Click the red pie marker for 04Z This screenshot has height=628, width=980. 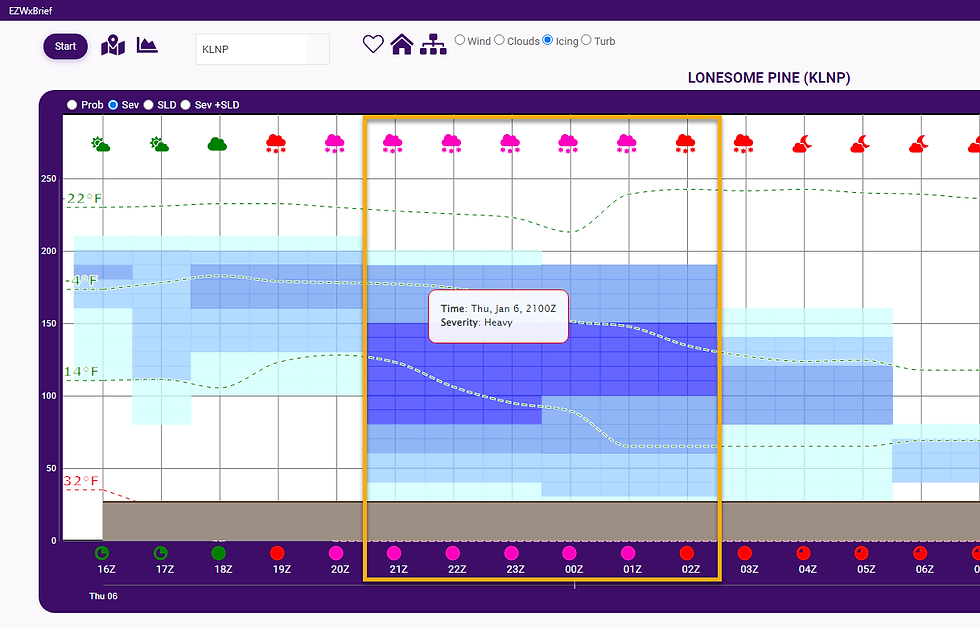tap(803, 553)
